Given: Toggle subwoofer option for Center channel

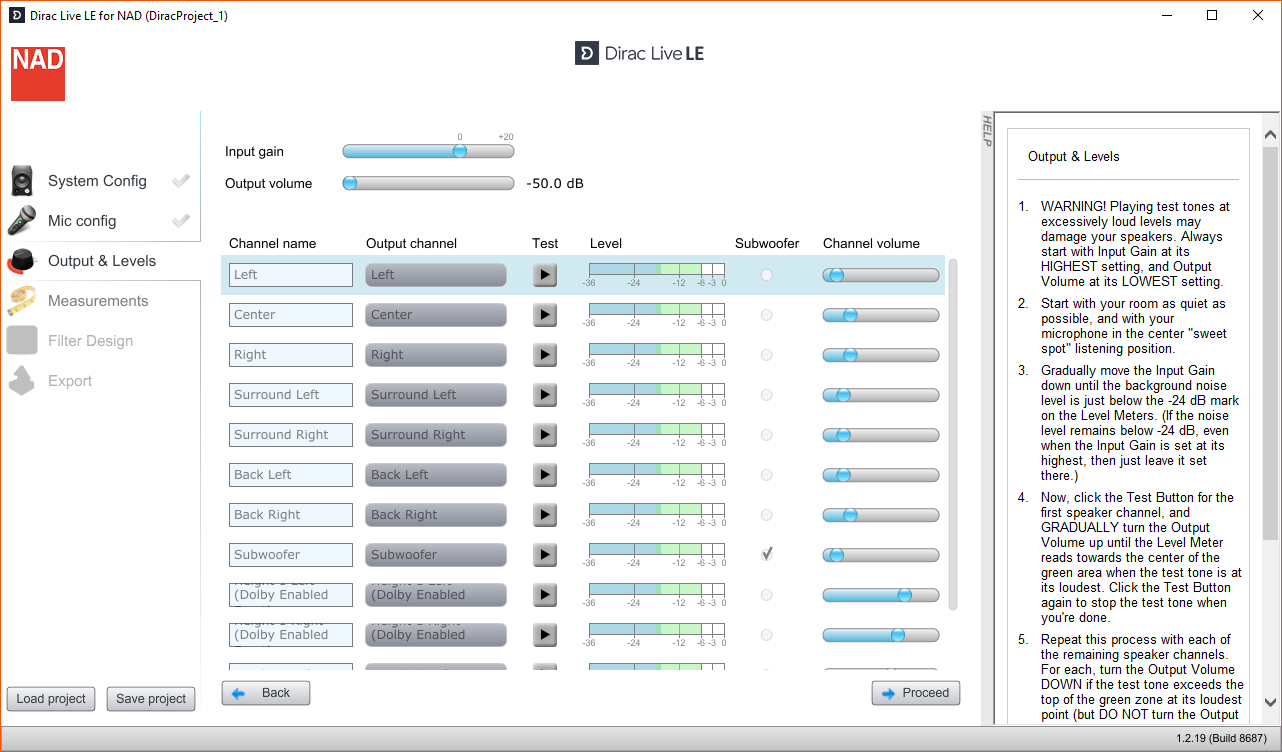Looking at the screenshot, I should [767, 315].
